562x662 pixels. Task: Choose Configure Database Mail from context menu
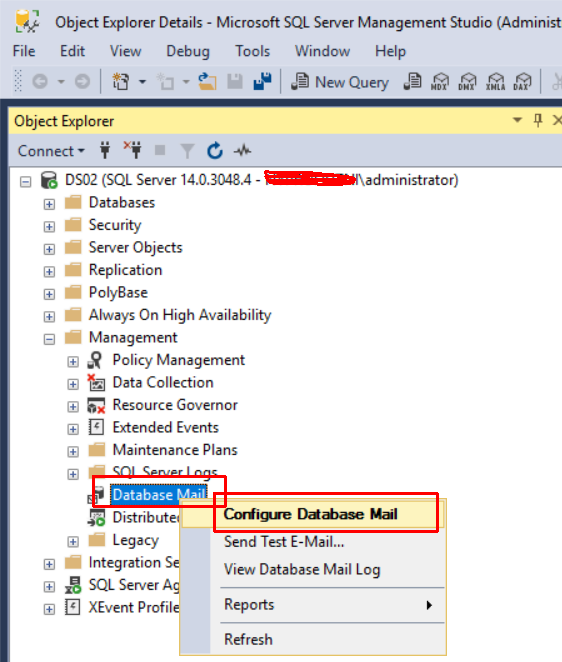coord(312,514)
